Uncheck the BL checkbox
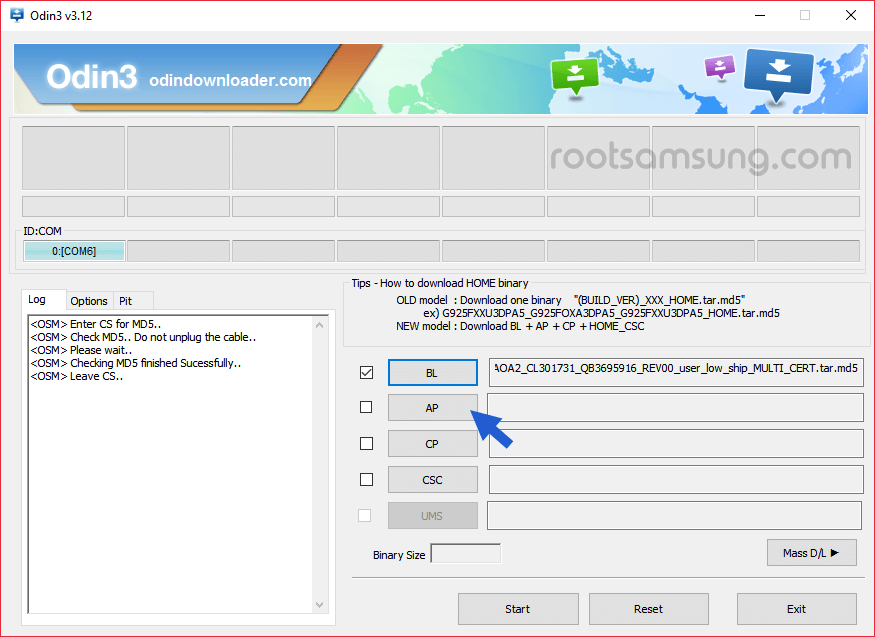This screenshot has height=637, width=875. pos(367,372)
